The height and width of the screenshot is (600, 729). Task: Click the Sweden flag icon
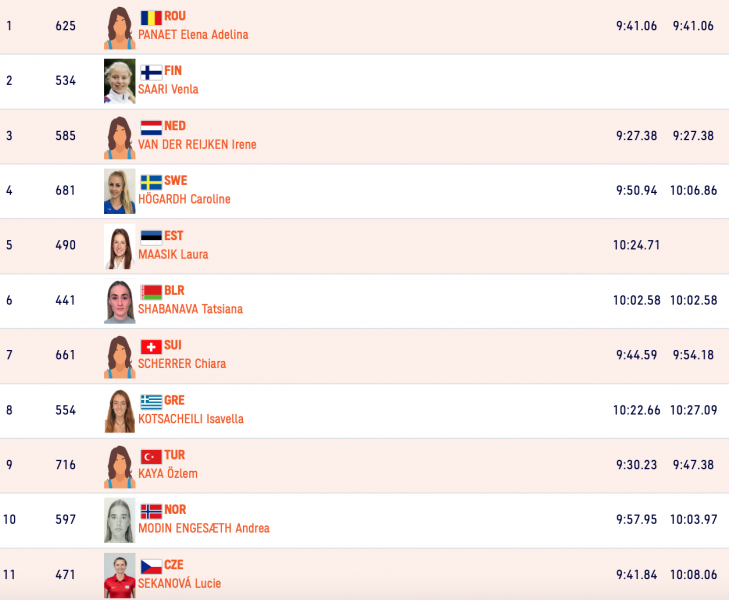click(x=151, y=182)
